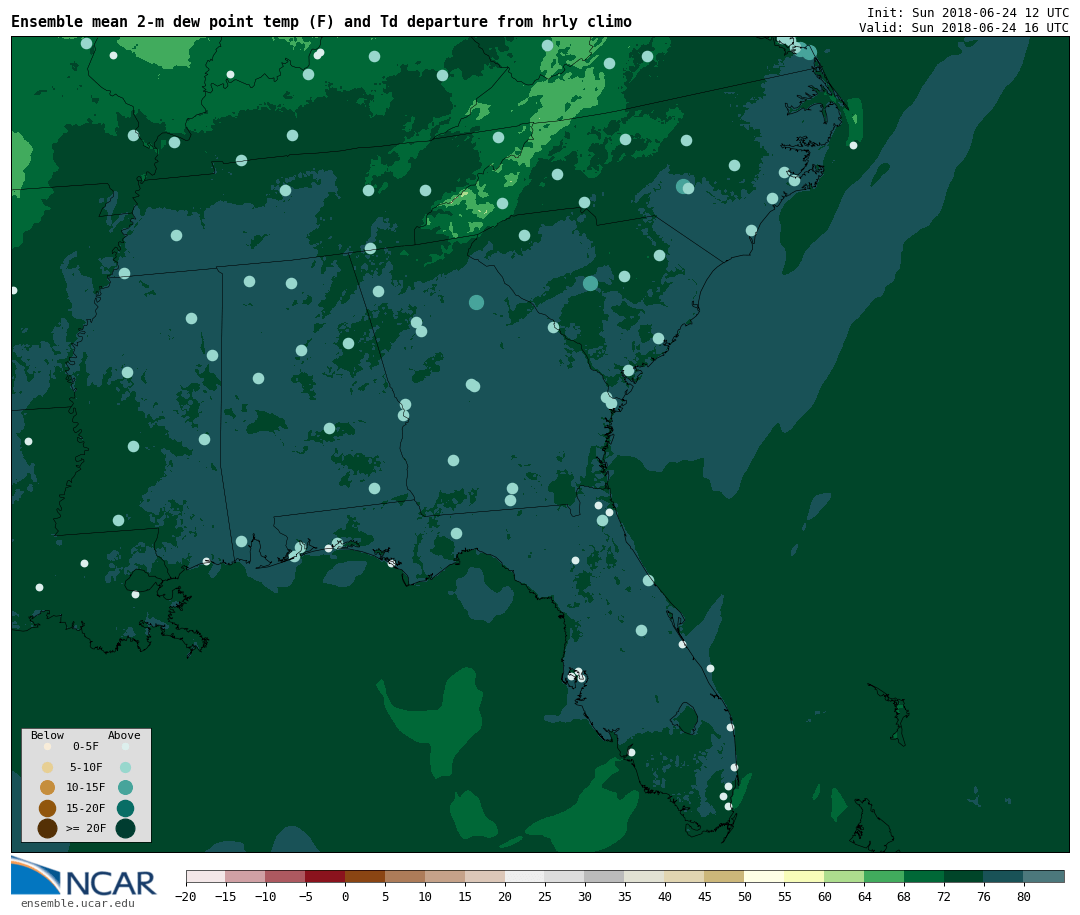Image resolution: width=1080 pixels, height=915 pixels.
Task: Pick the pale yellow swatch between 55 and 60
Action: point(804,876)
